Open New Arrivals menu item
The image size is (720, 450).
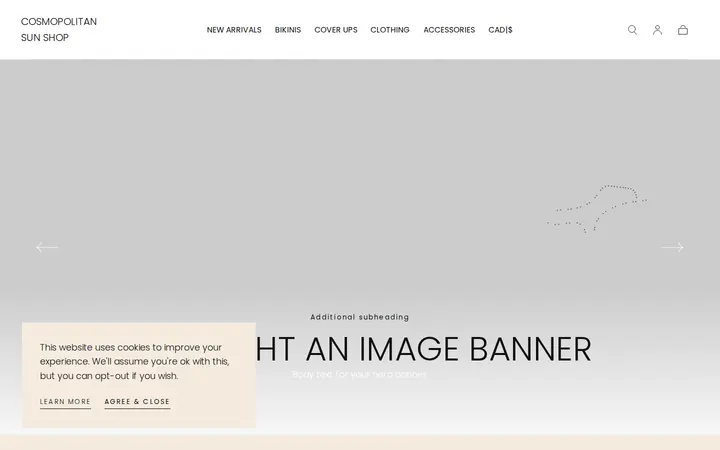[234, 30]
